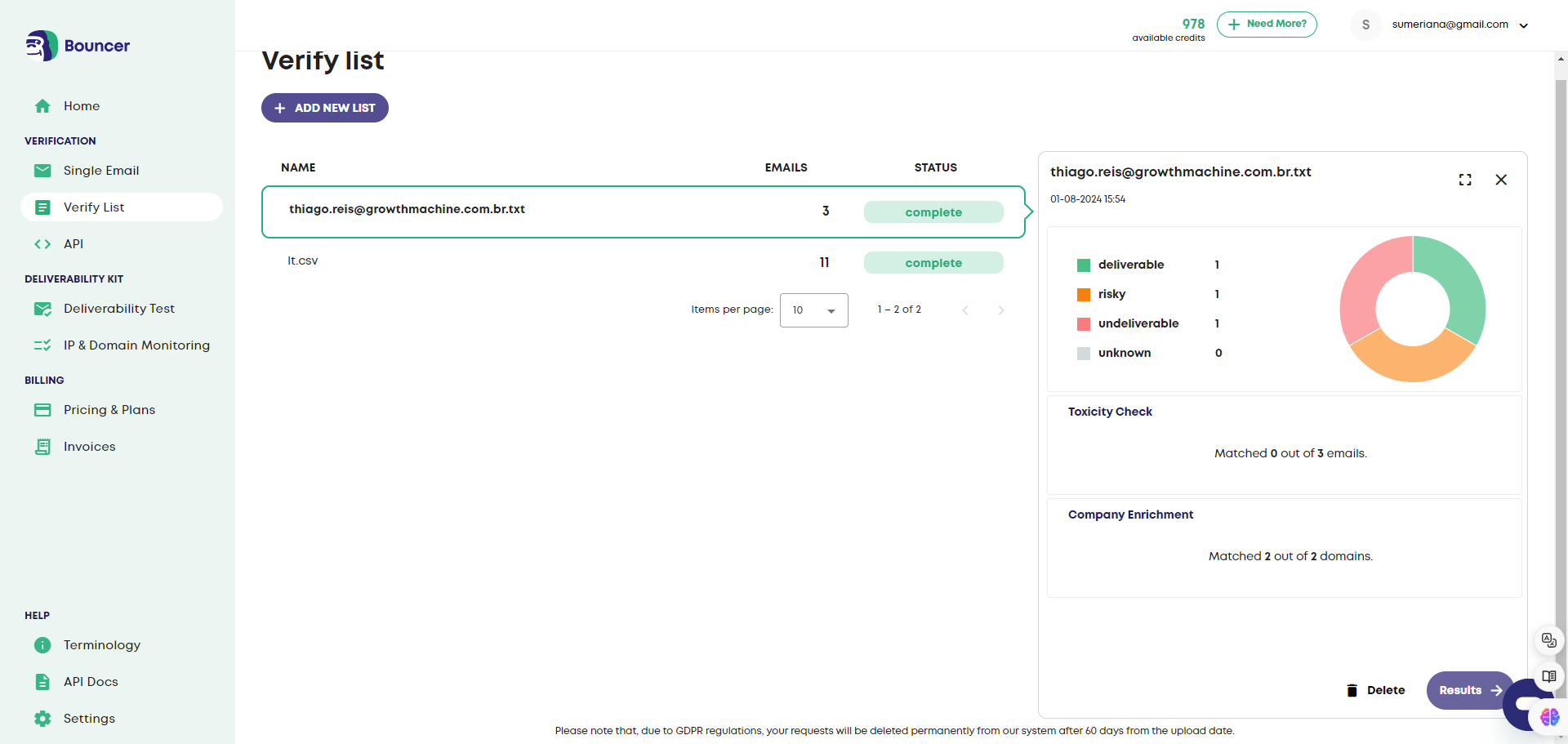
Task: Select the lt.csv list row
Action: click(644, 262)
